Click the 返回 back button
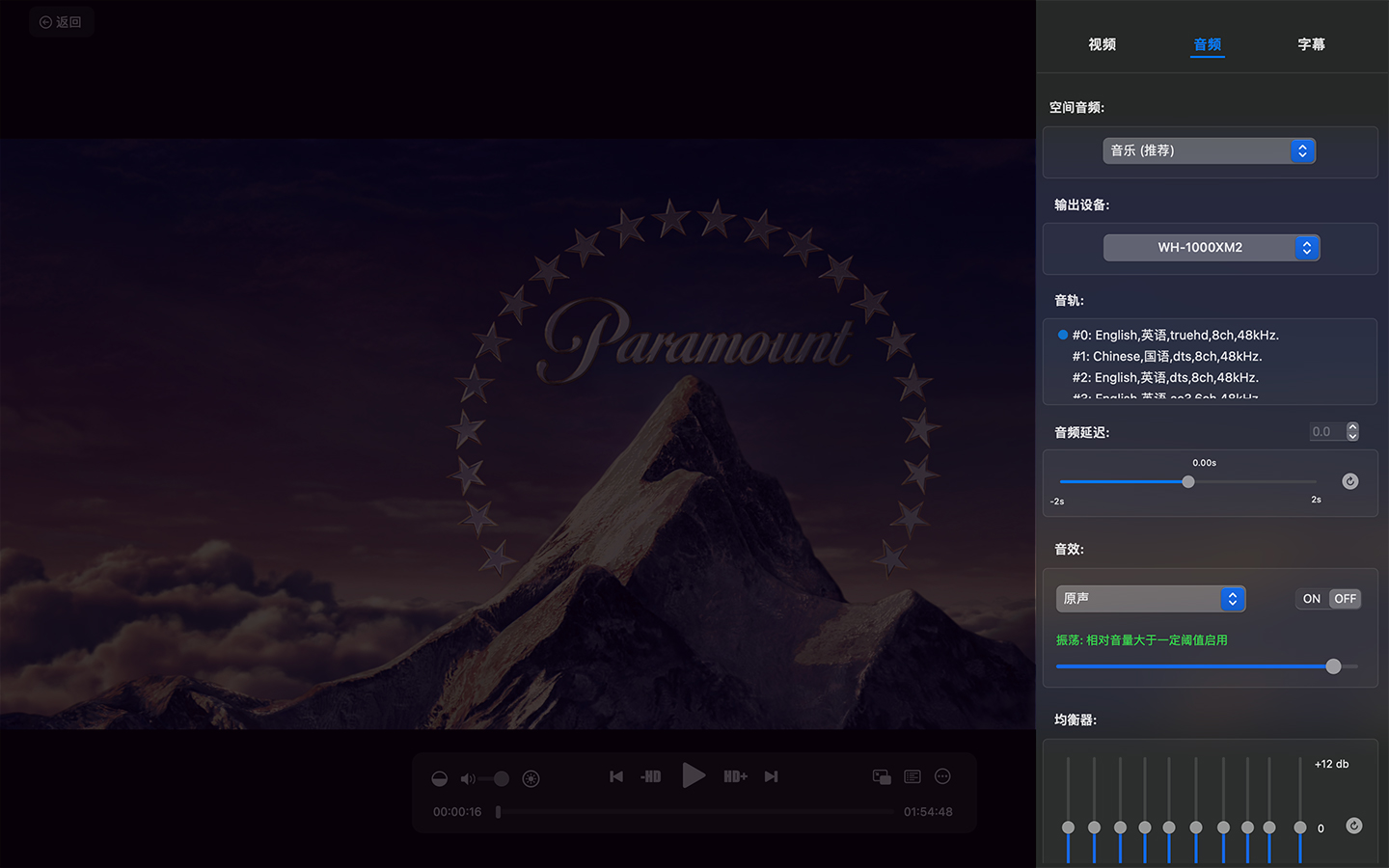Screen dimensions: 1389x868 point(61,22)
